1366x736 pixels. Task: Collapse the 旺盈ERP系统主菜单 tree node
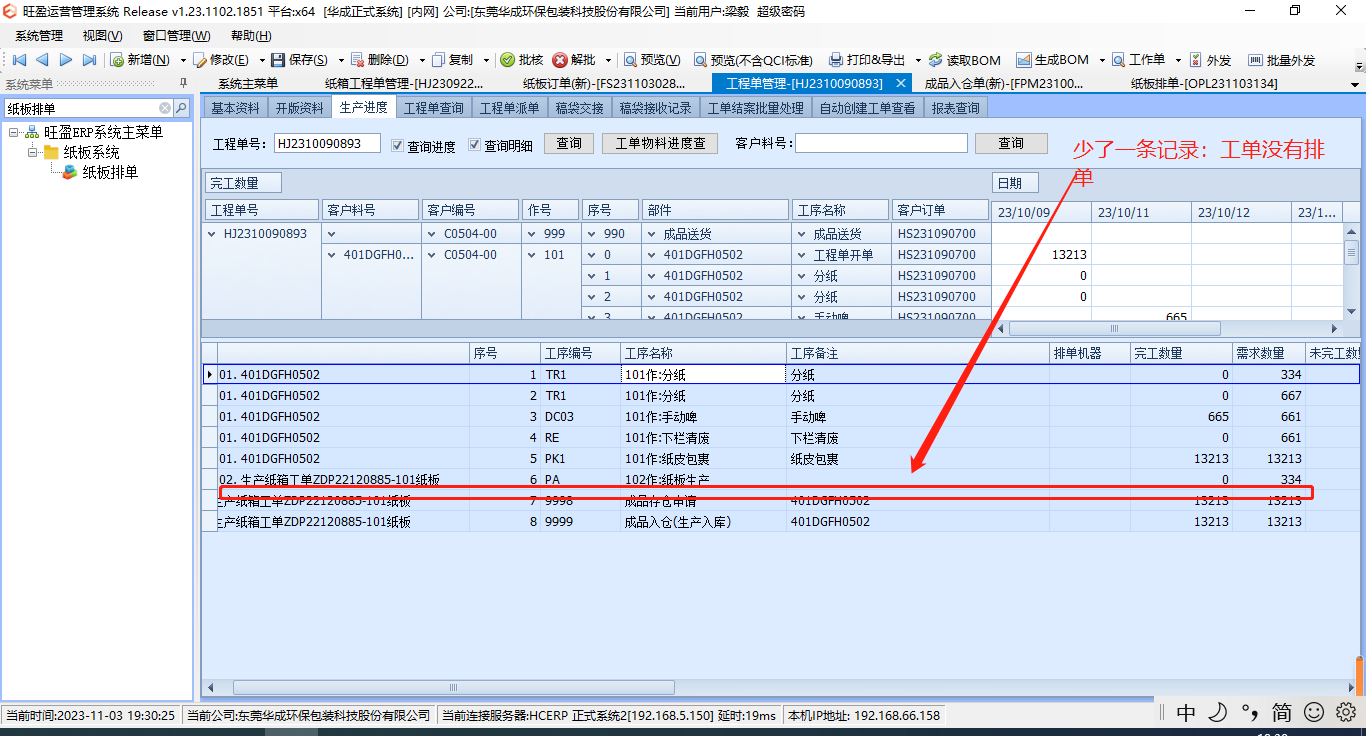14,132
